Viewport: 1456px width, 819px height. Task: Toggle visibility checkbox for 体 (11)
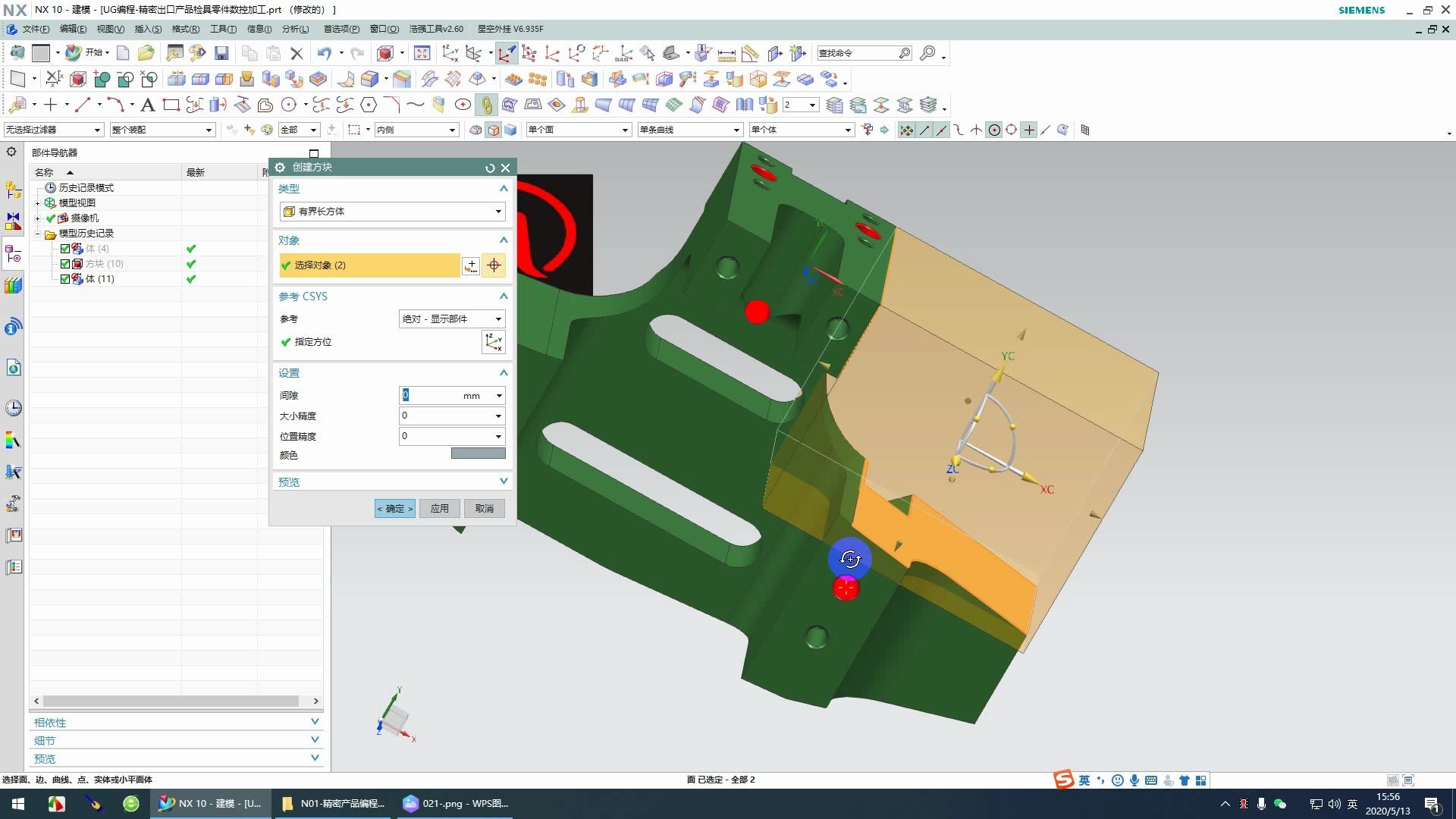click(x=65, y=279)
